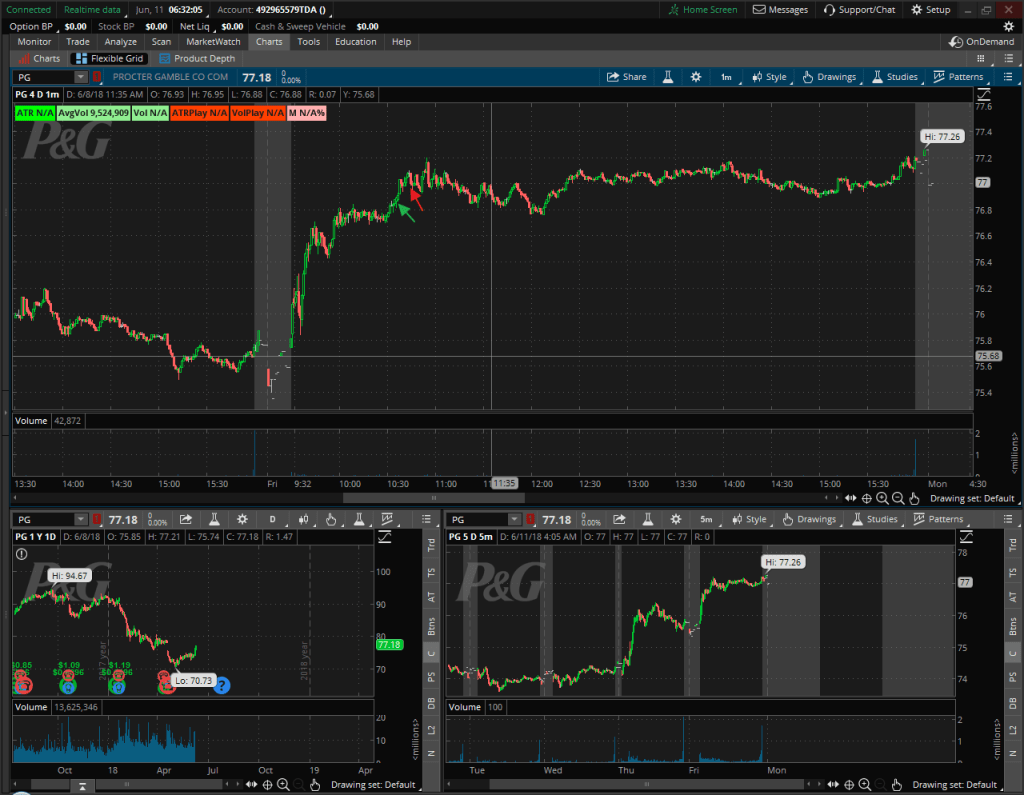
Task: Zoom out on the main chart
Action: (x=898, y=498)
